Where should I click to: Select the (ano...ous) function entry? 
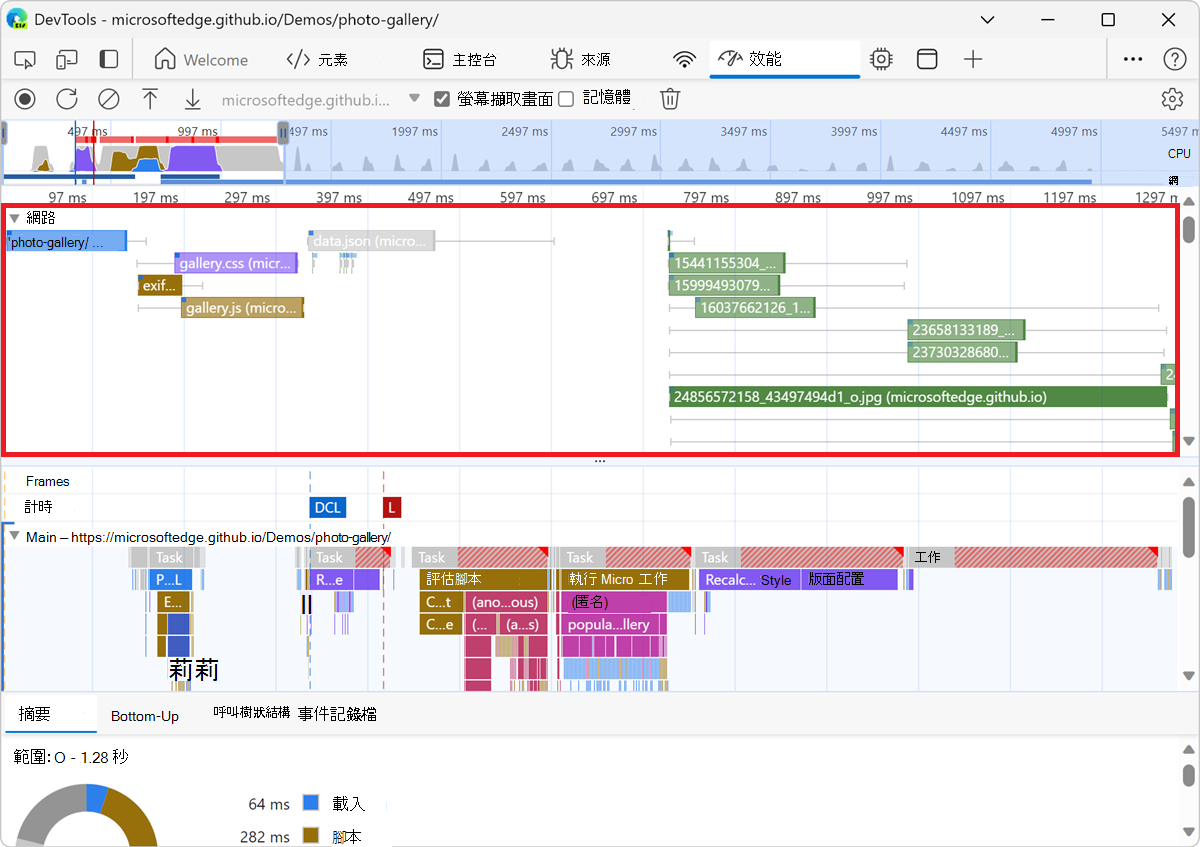click(x=506, y=602)
